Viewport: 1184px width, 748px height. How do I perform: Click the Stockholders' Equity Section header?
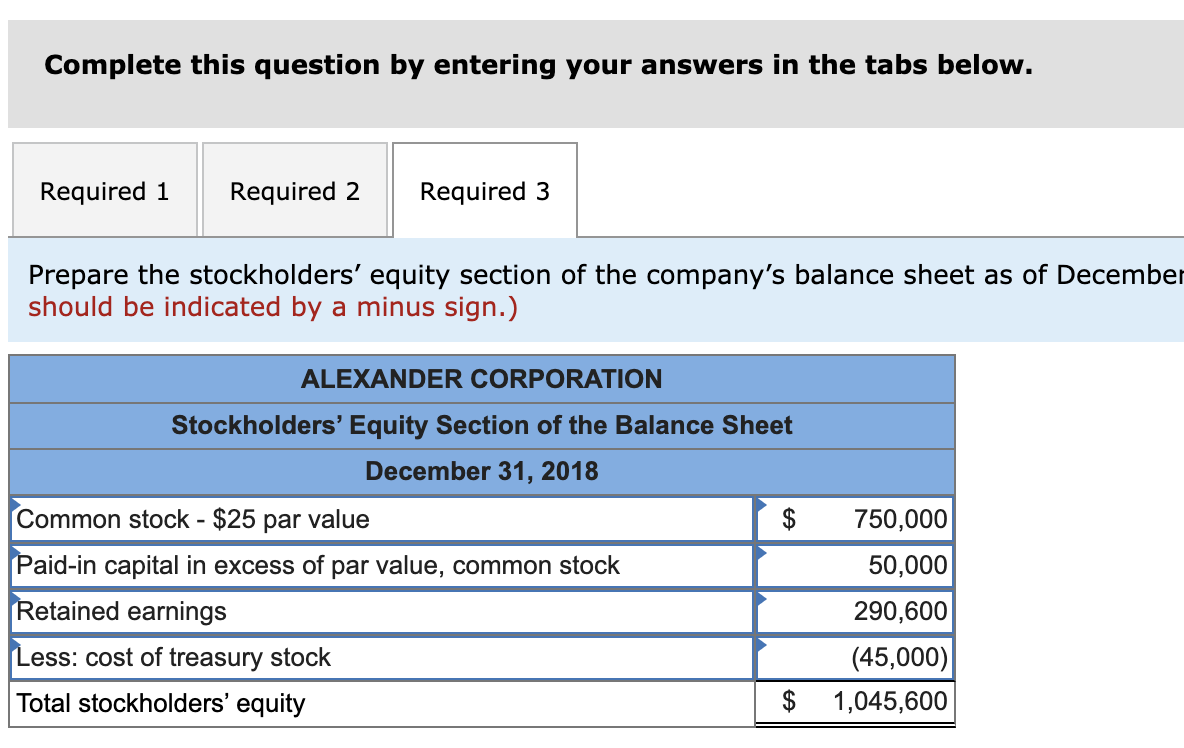[480, 425]
